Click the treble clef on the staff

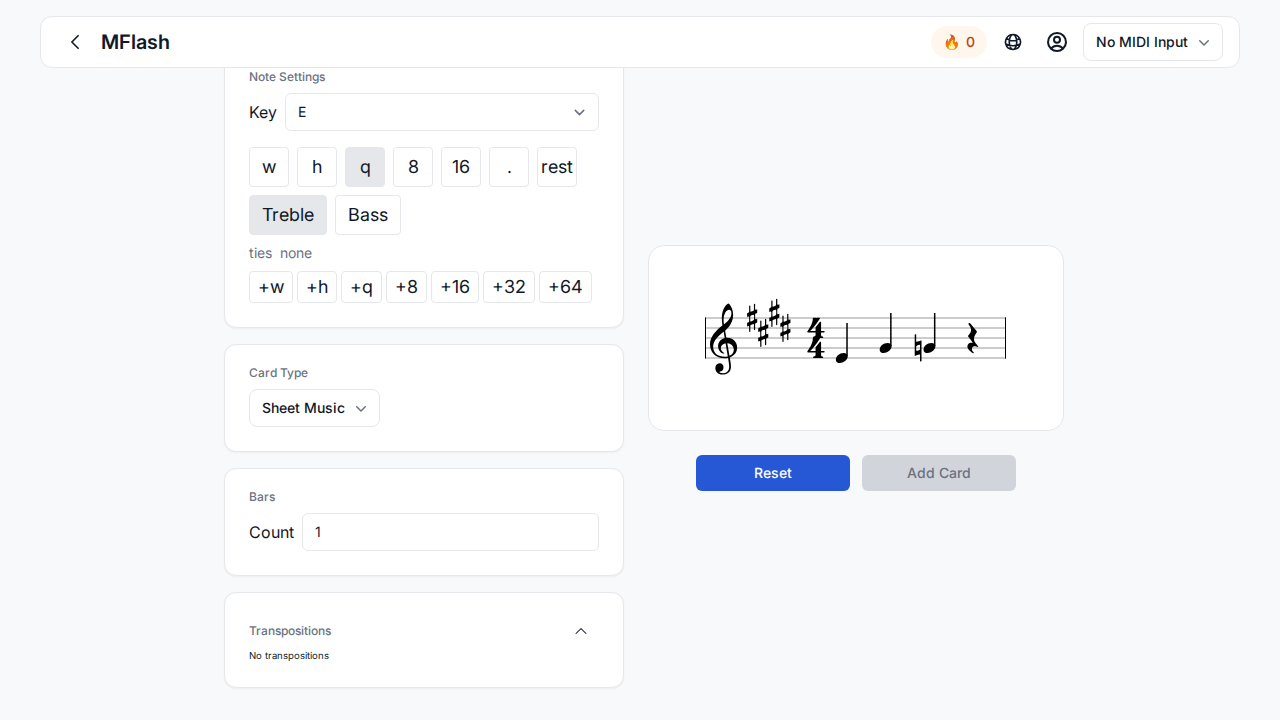click(x=722, y=339)
